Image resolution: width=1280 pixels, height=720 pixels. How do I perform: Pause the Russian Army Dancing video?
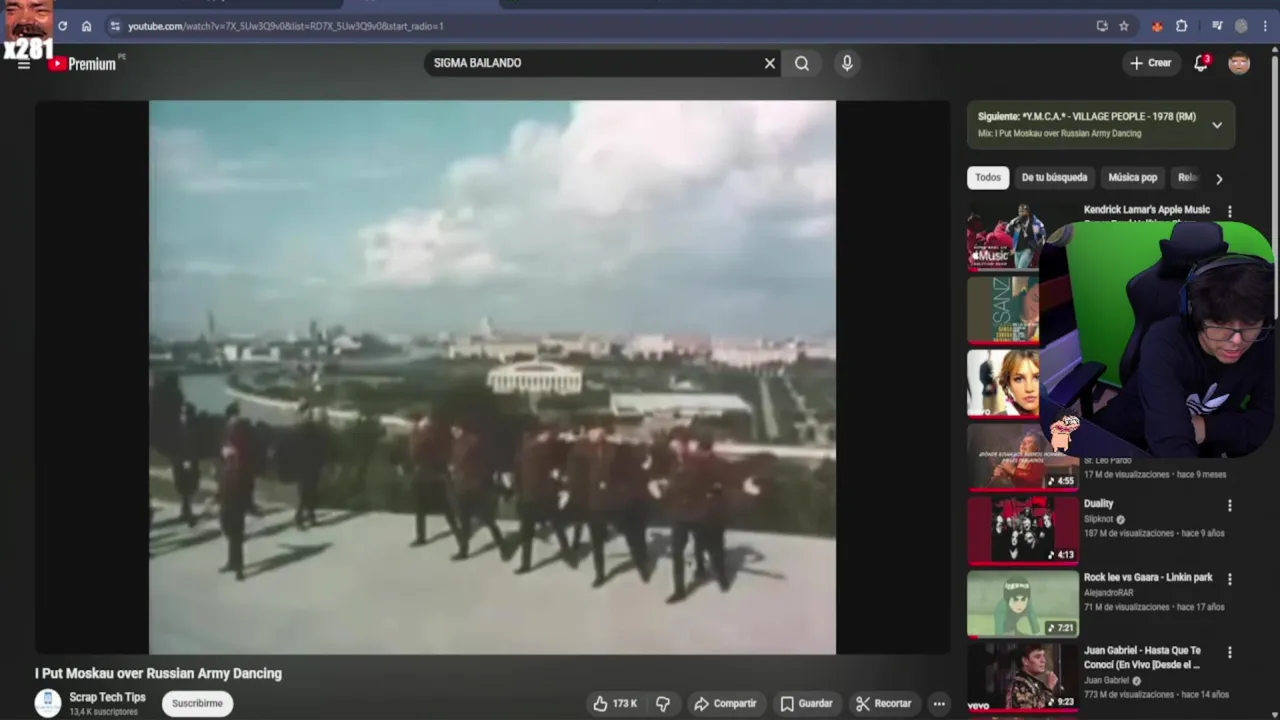pyautogui.click(x=492, y=377)
